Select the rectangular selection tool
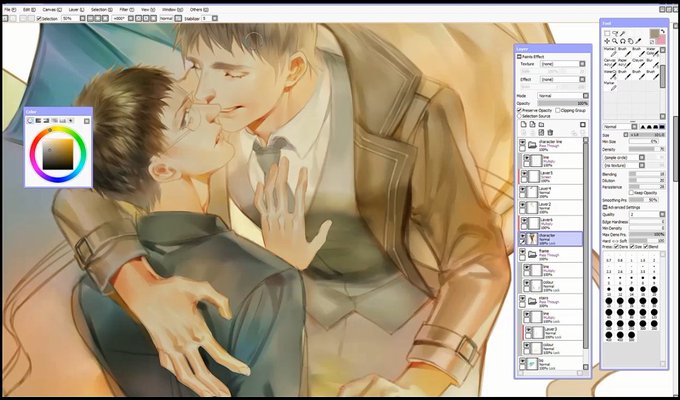Image resolution: width=680 pixels, height=400 pixels. 607,33
